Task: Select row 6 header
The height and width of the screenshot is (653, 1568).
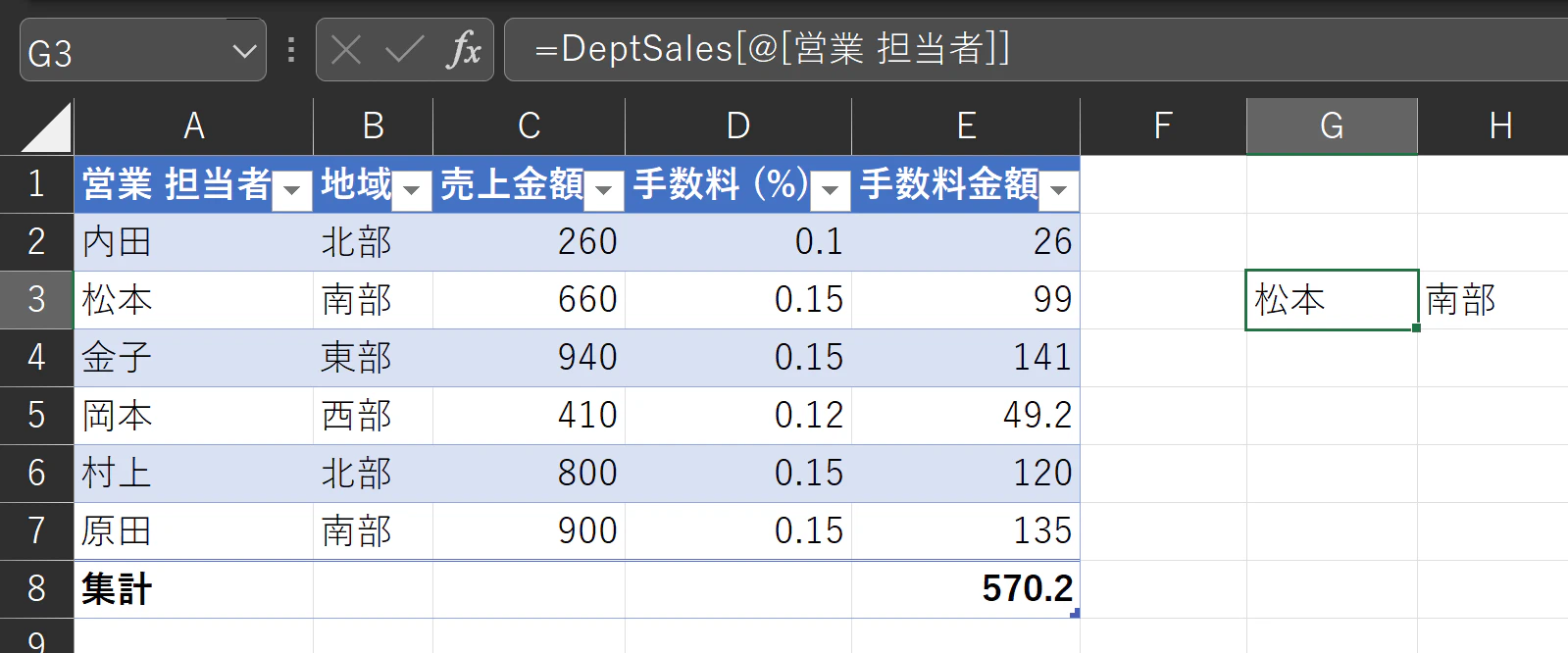Action: pos(37,474)
